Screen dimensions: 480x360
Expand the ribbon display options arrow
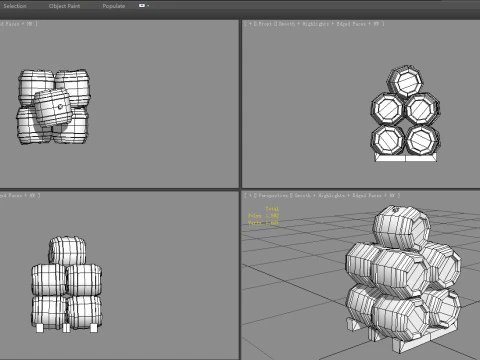coord(148,6)
